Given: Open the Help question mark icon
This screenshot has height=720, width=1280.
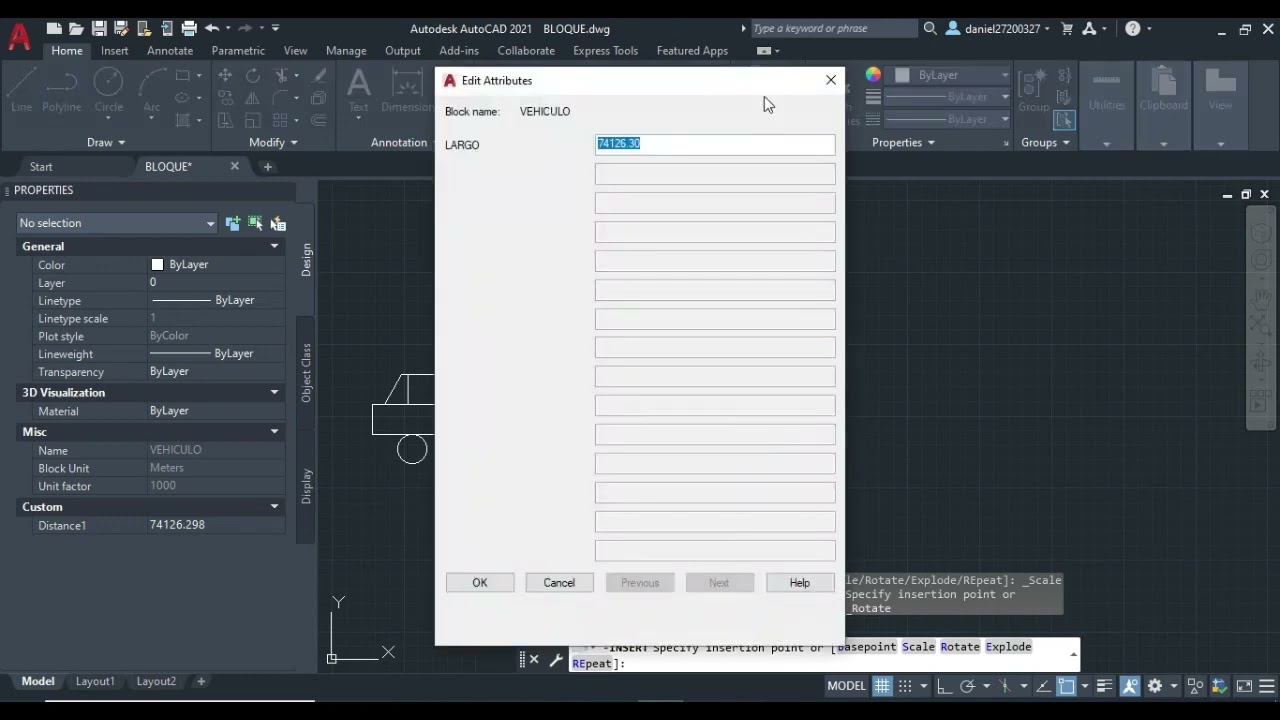Looking at the screenshot, I should [1133, 29].
